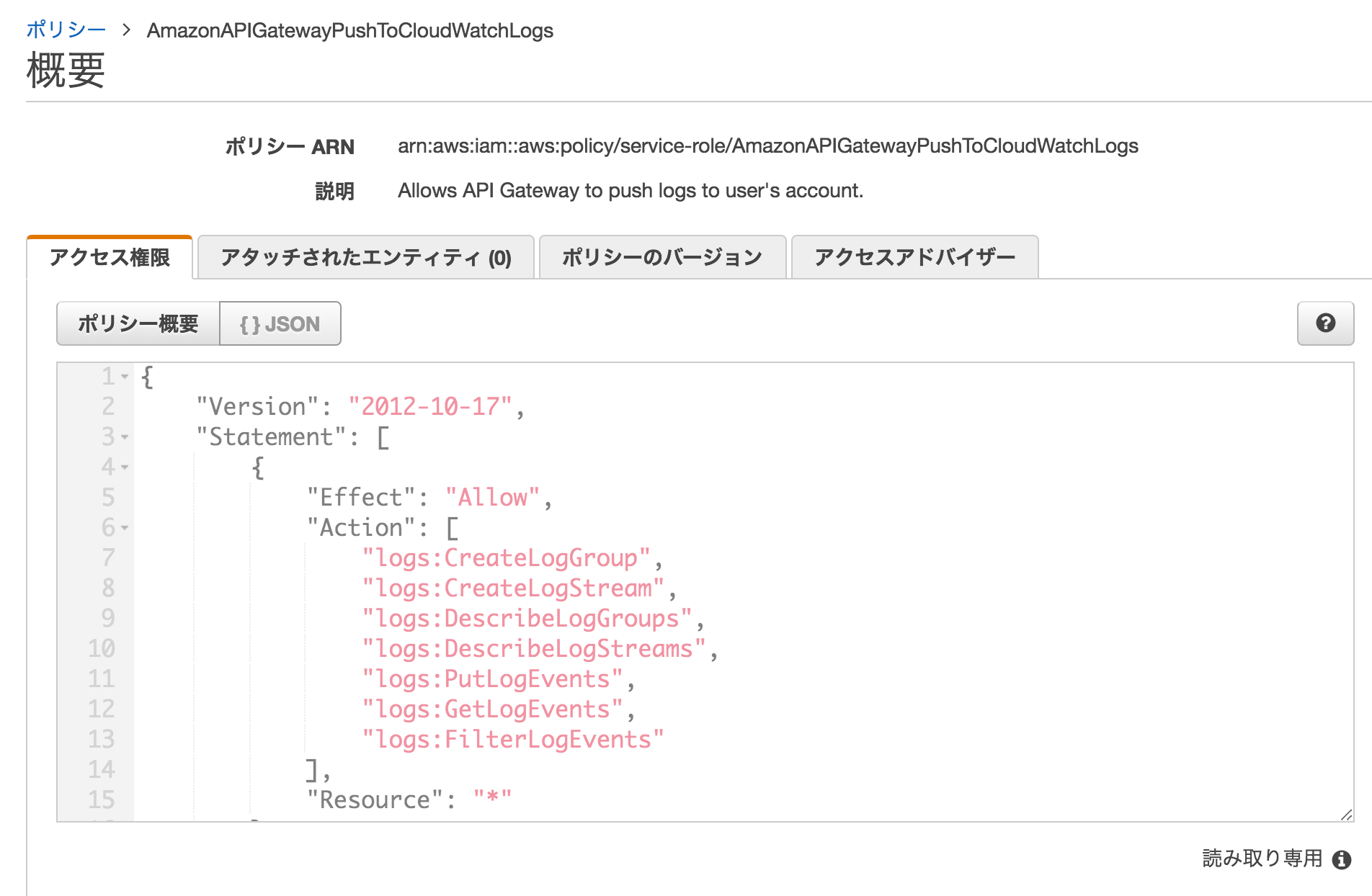1372x896 pixels.
Task: Grab the JSON editor resize handle
Action: (1346, 815)
